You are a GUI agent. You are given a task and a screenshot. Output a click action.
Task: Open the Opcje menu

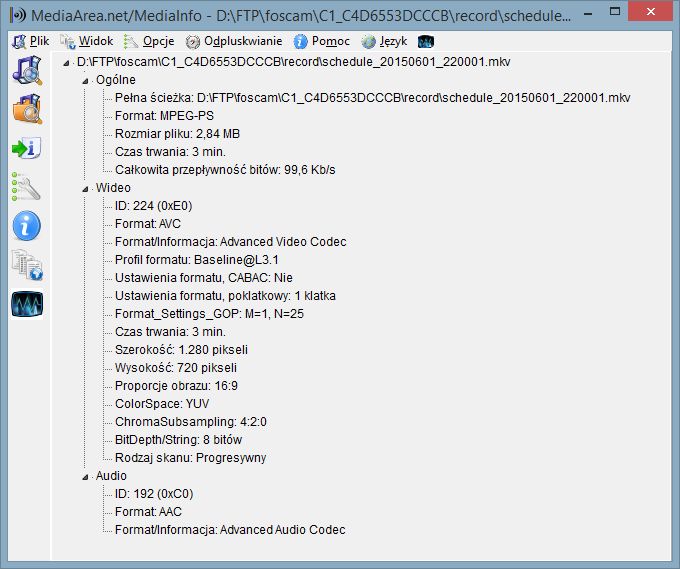coord(150,41)
